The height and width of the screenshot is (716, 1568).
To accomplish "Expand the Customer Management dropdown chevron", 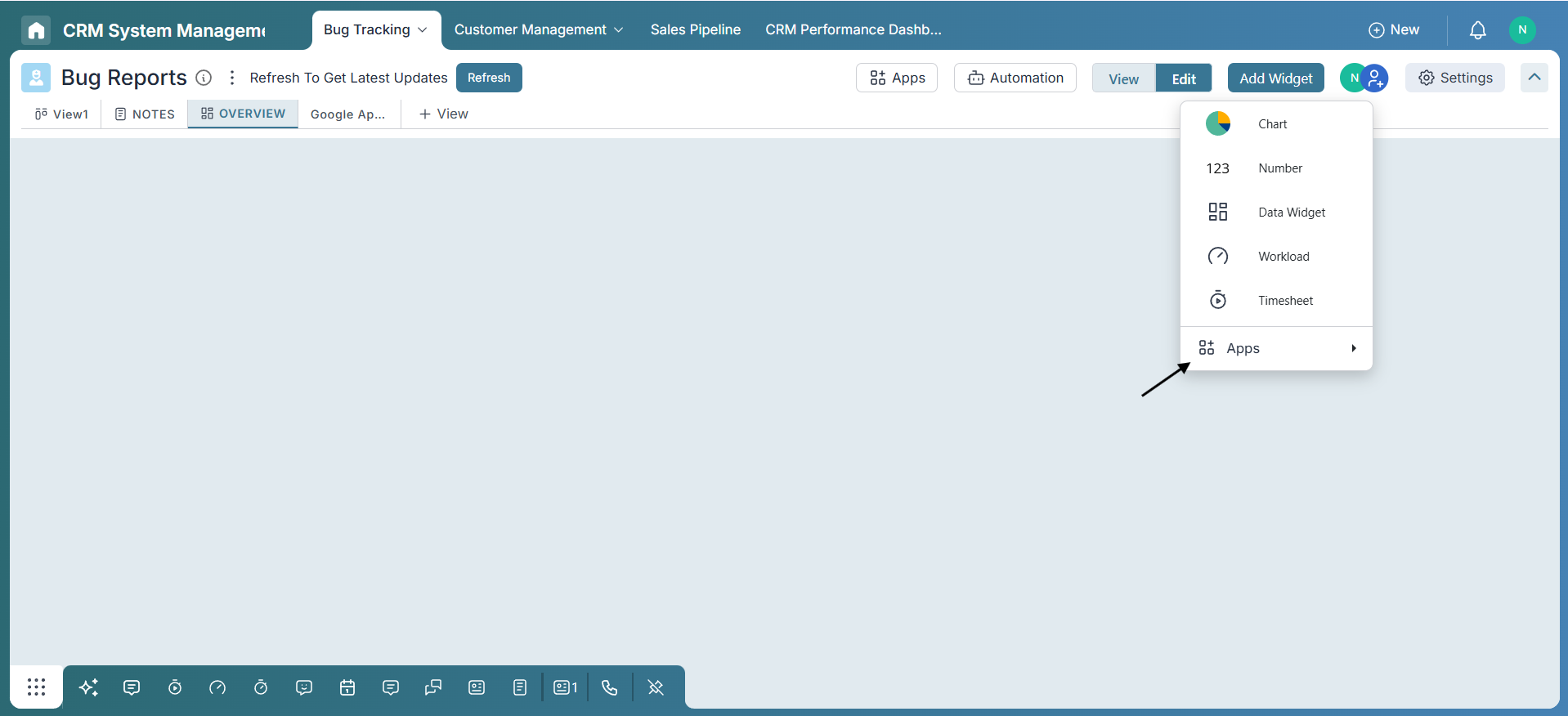I will [618, 30].
